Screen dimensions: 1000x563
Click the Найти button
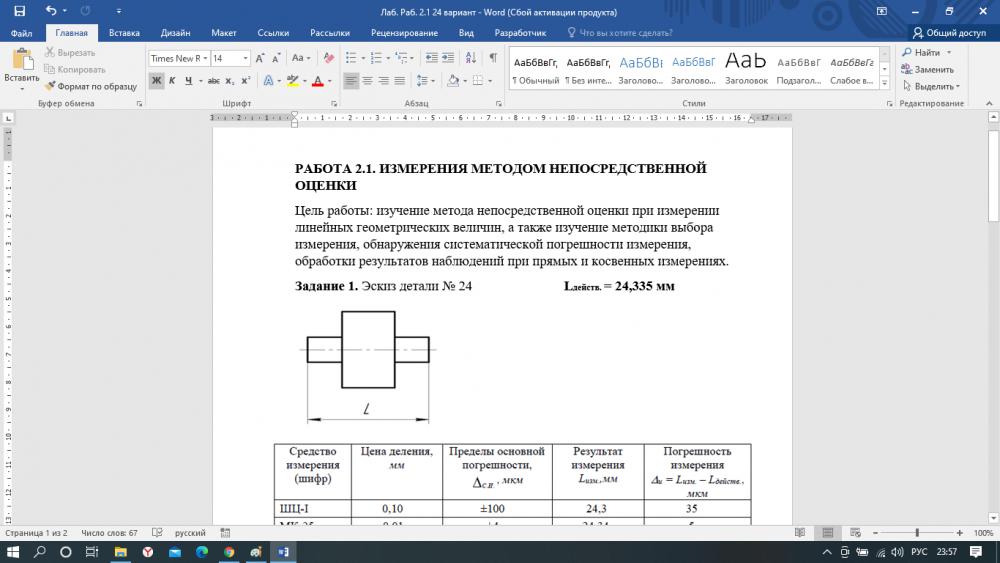tap(922, 52)
